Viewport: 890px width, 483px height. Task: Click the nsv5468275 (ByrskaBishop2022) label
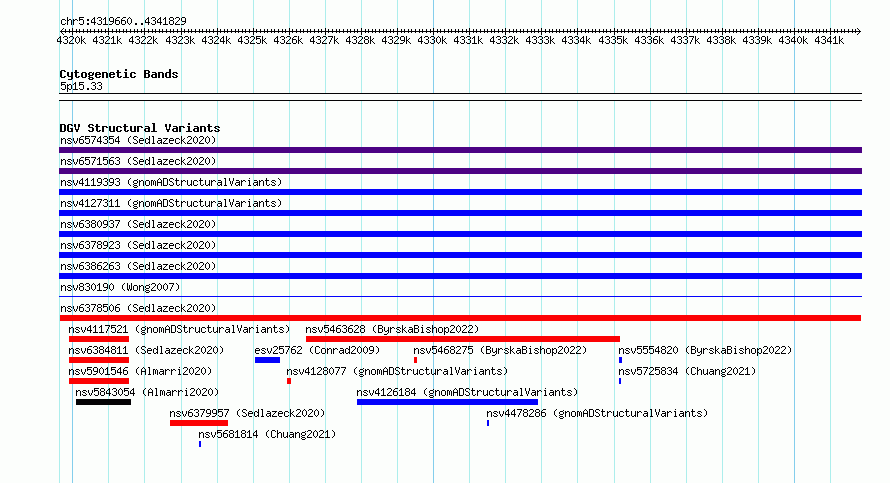(500, 350)
